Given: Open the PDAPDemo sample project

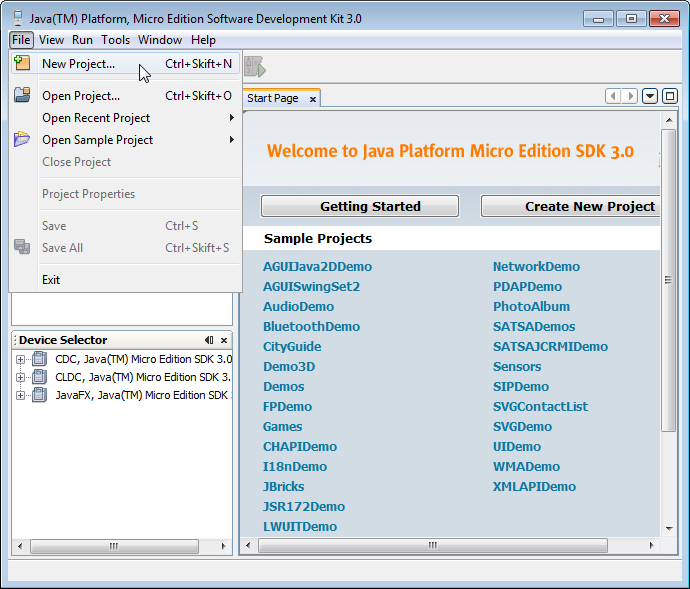Looking at the screenshot, I should [527, 287].
